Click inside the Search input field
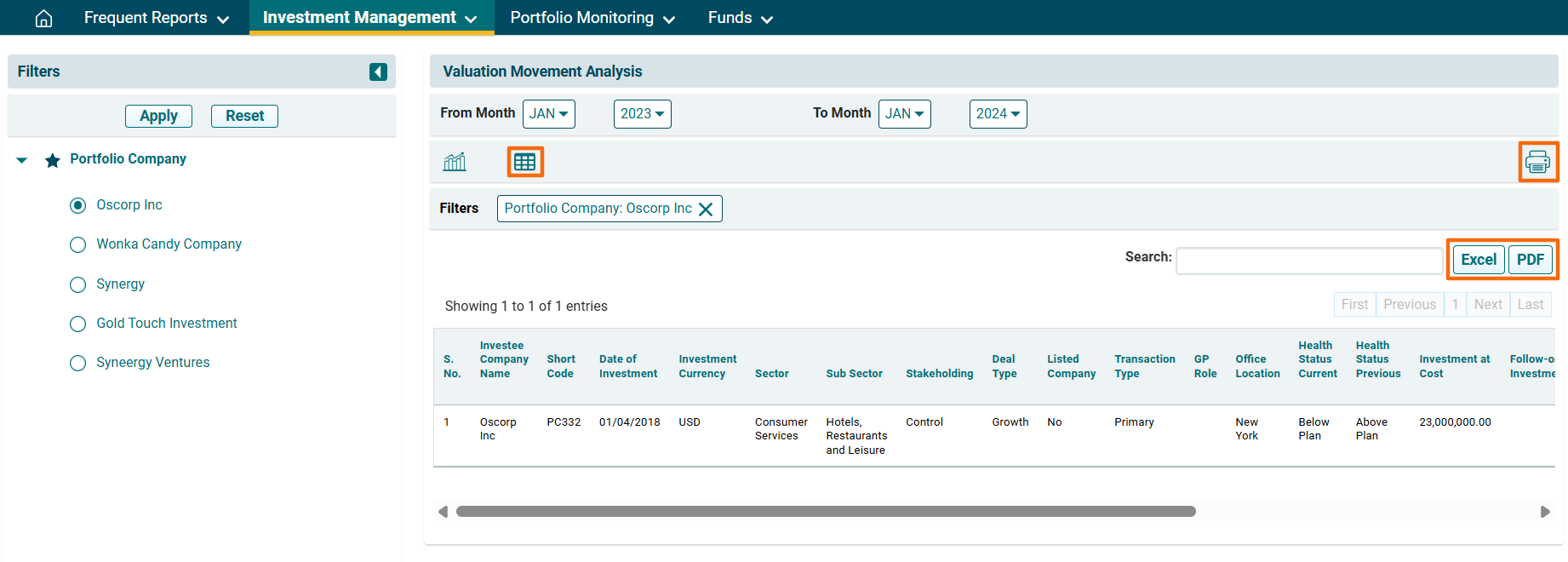This screenshot has height=562, width=1568. click(x=1308, y=261)
